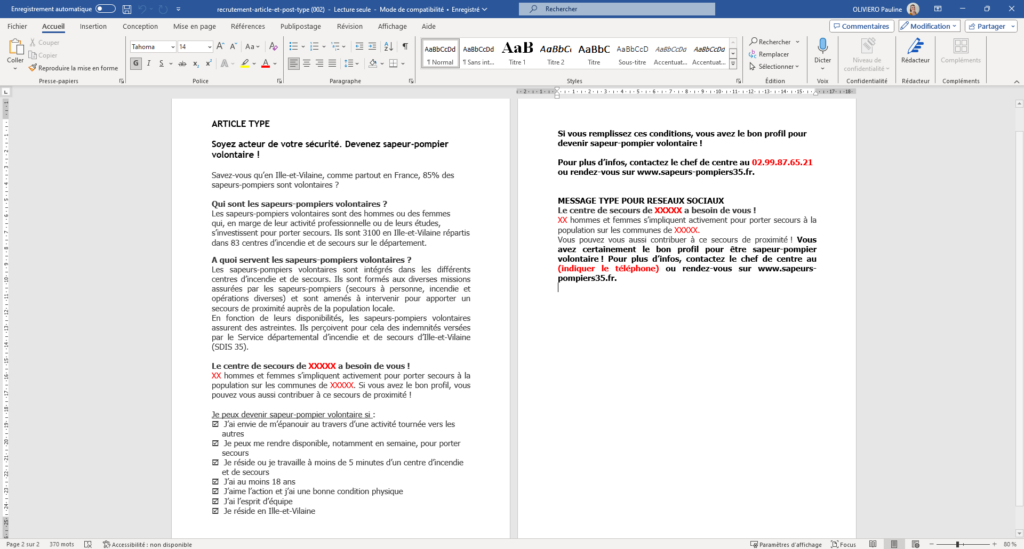This screenshot has height=549, width=1024.
Task: Open Paramètres d'affichage in the status bar
Action: (786, 544)
